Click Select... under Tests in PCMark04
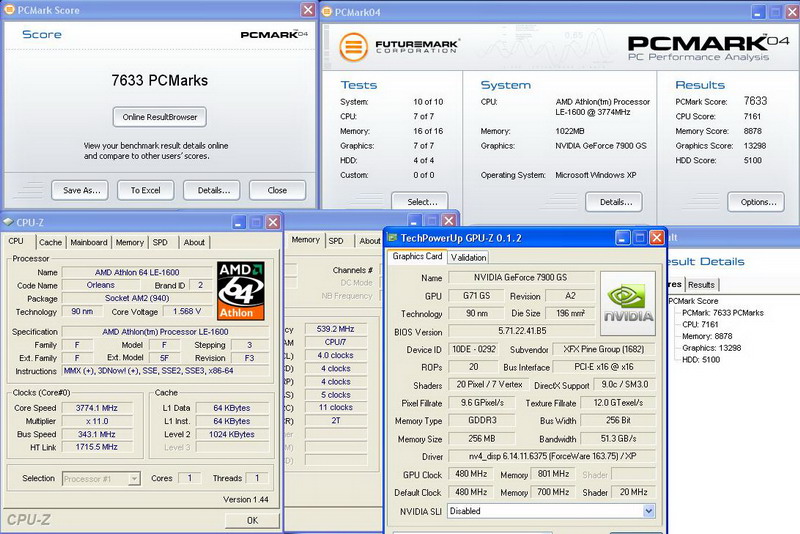Viewport: 800px width, 534px height. 422,201
